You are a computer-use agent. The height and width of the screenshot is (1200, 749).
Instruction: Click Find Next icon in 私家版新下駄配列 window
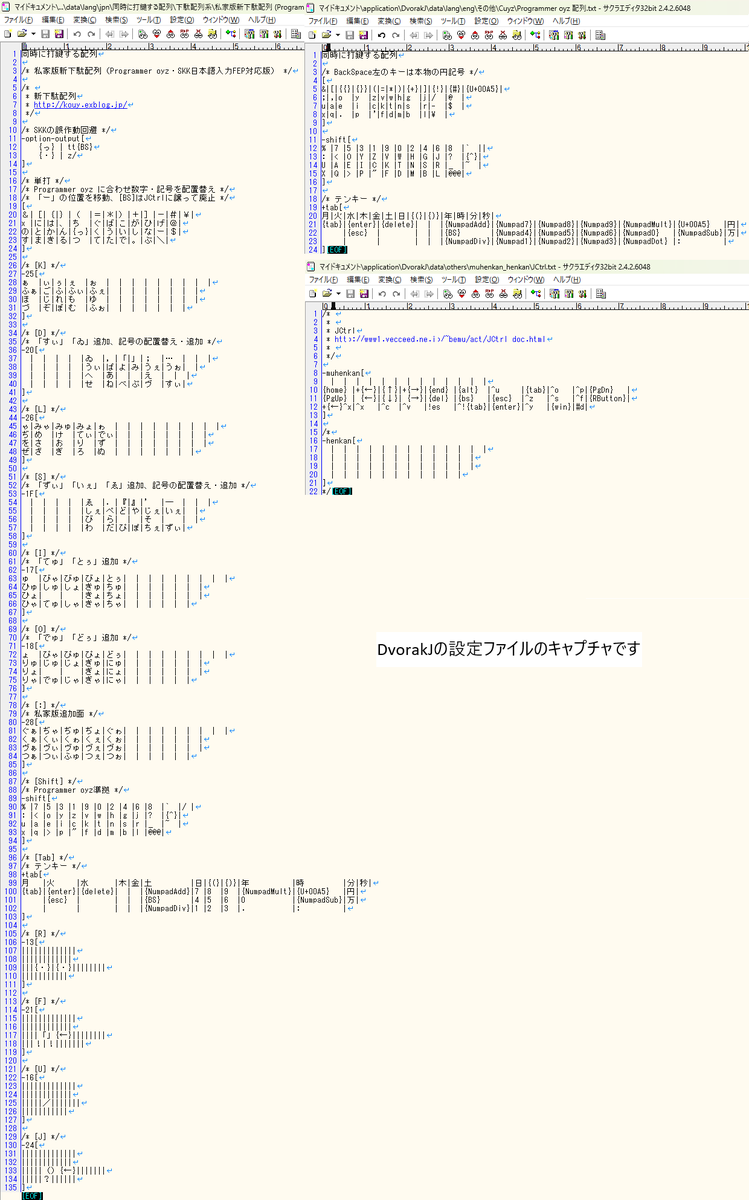[156, 34]
